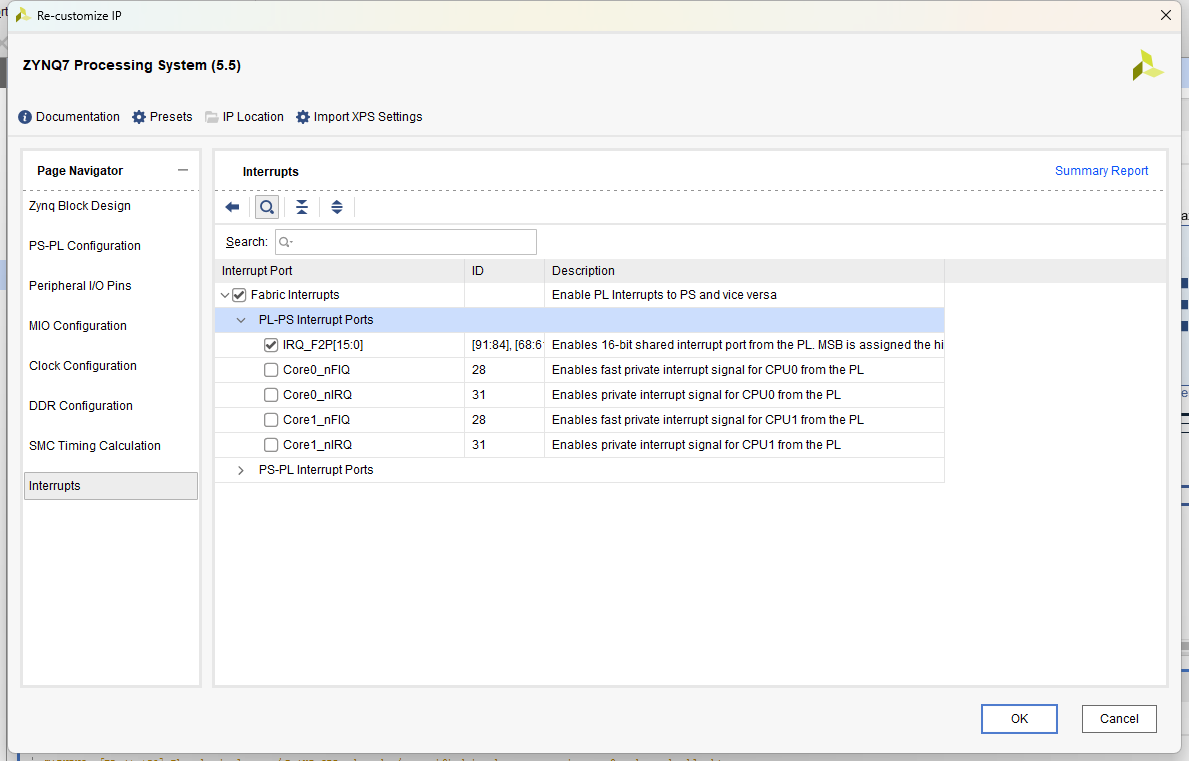Select the Interrupts navigator item

(x=111, y=486)
